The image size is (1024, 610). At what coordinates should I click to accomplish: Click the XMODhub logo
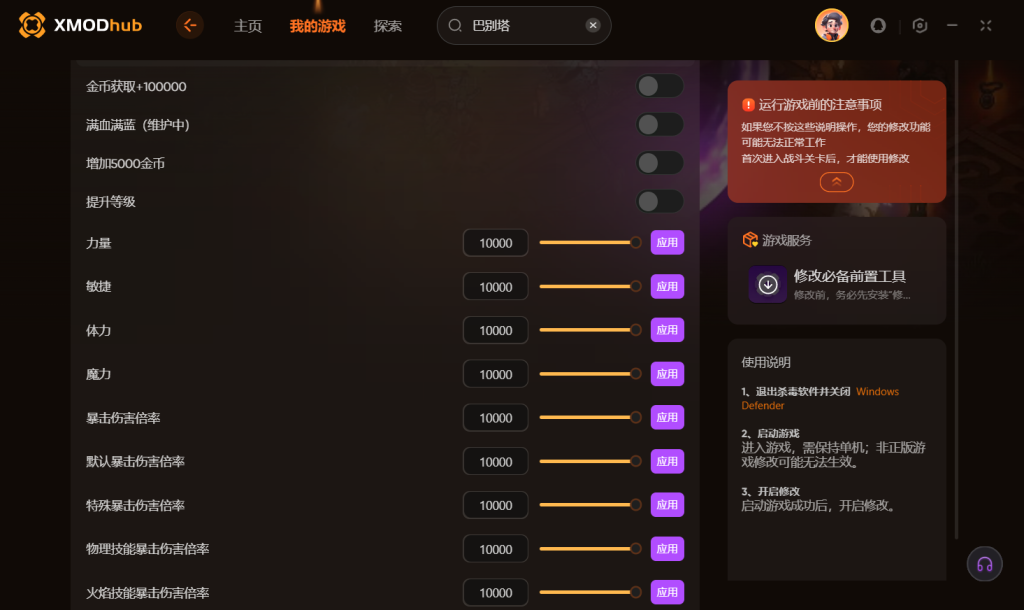point(80,25)
